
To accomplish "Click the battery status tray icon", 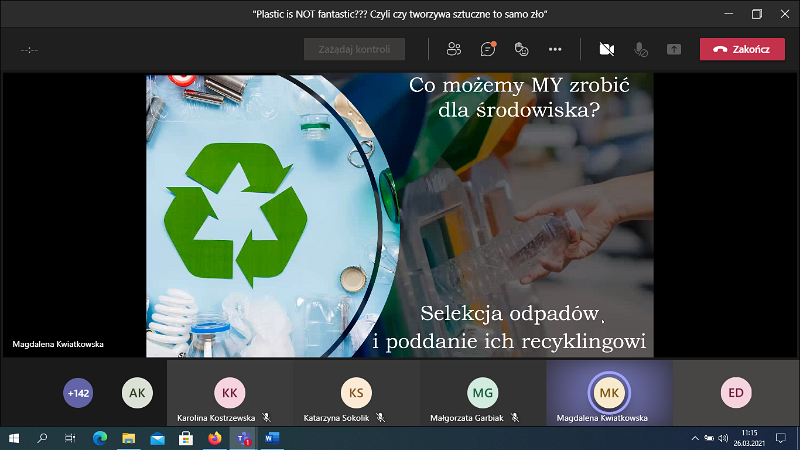I will [709, 438].
